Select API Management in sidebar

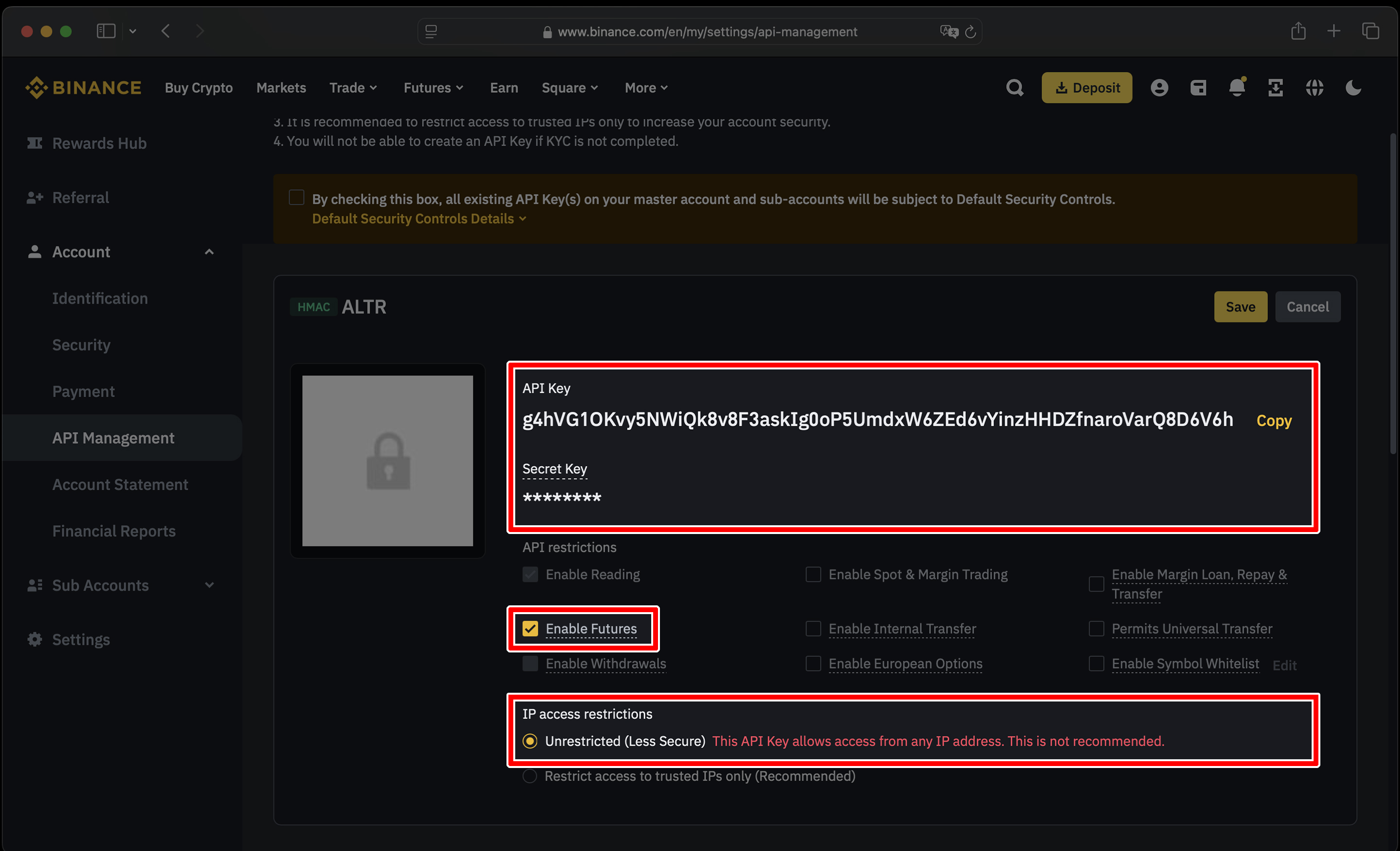coord(122,438)
